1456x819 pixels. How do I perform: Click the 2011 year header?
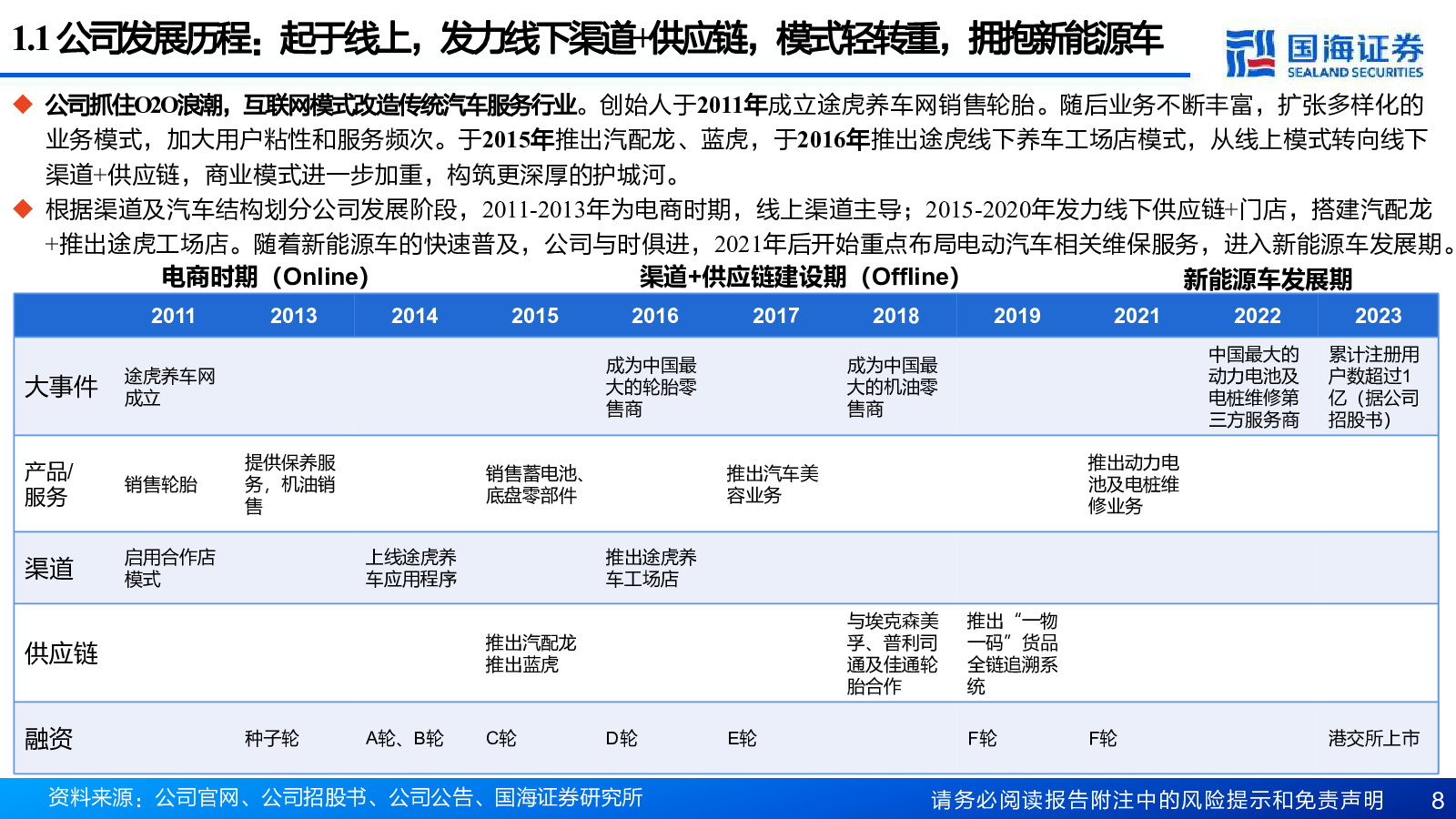tap(173, 316)
